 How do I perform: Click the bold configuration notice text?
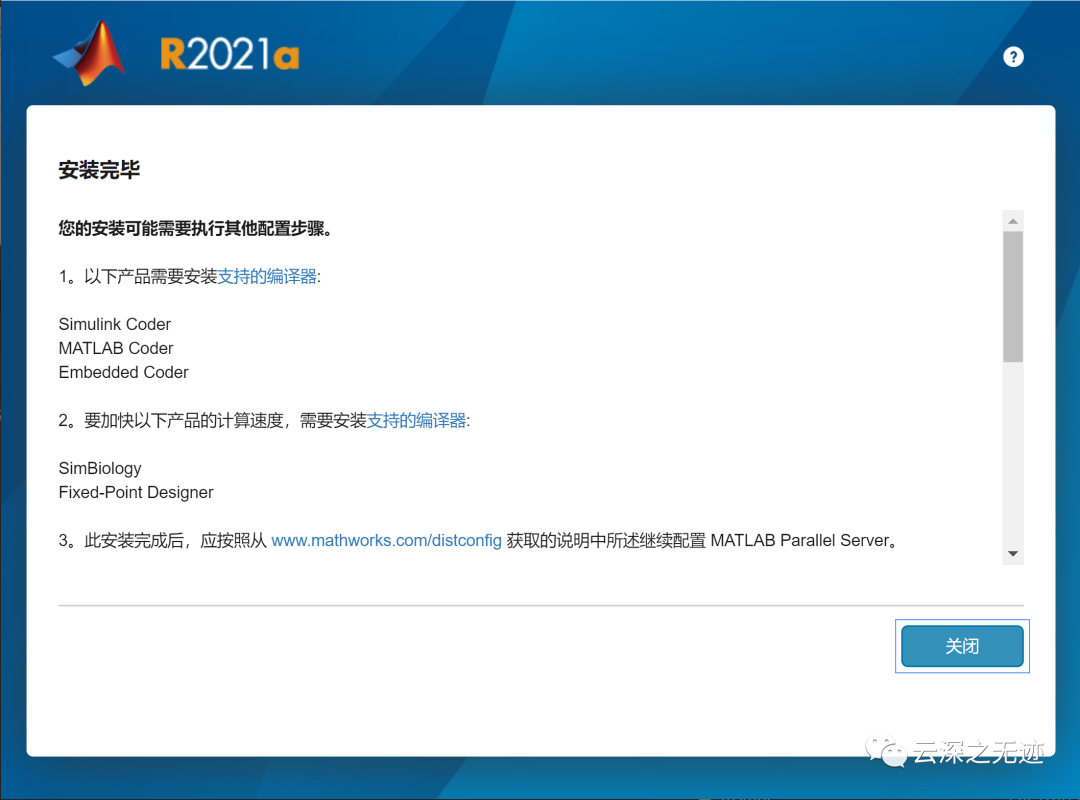pyautogui.click(x=195, y=229)
